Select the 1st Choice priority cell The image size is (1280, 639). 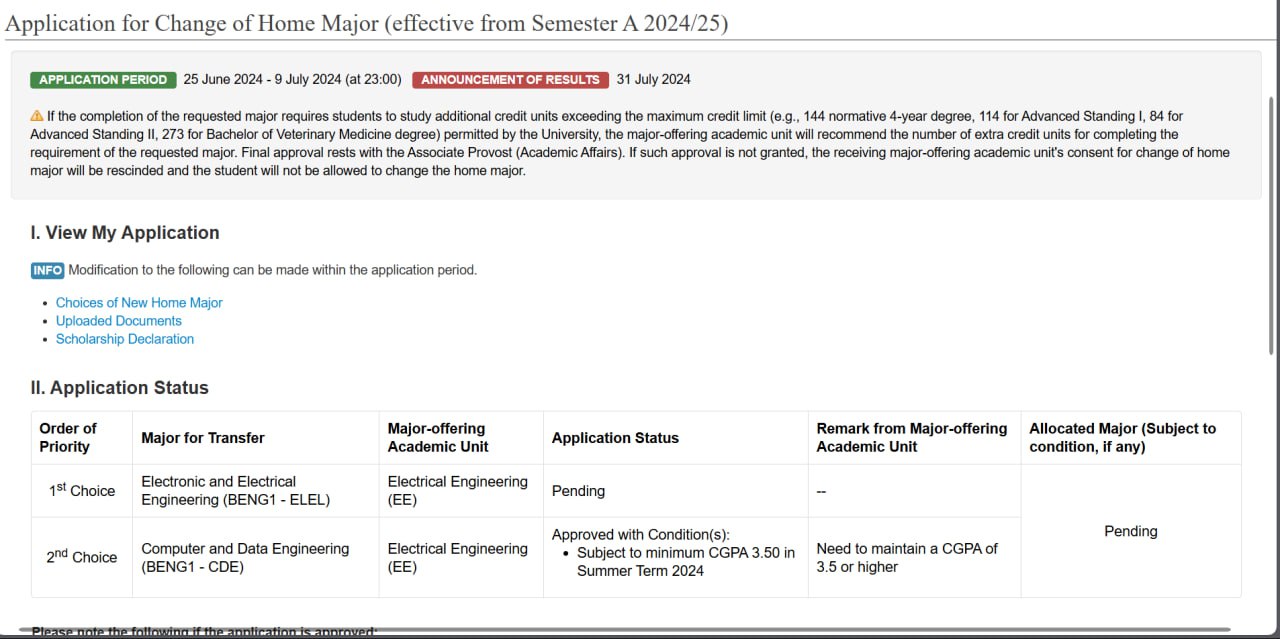[x=82, y=491]
